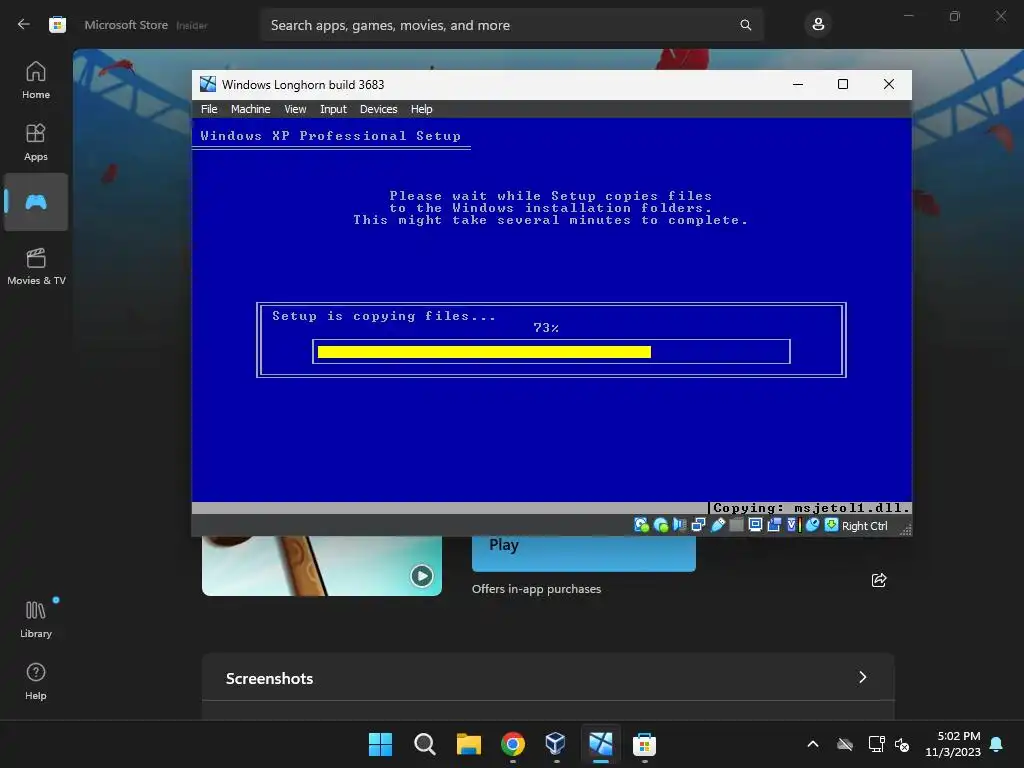Open Microsoft Store from the taskbar
Image resolution: width=1024 pixels, height=768 pixels.
[x=645, y=744]
